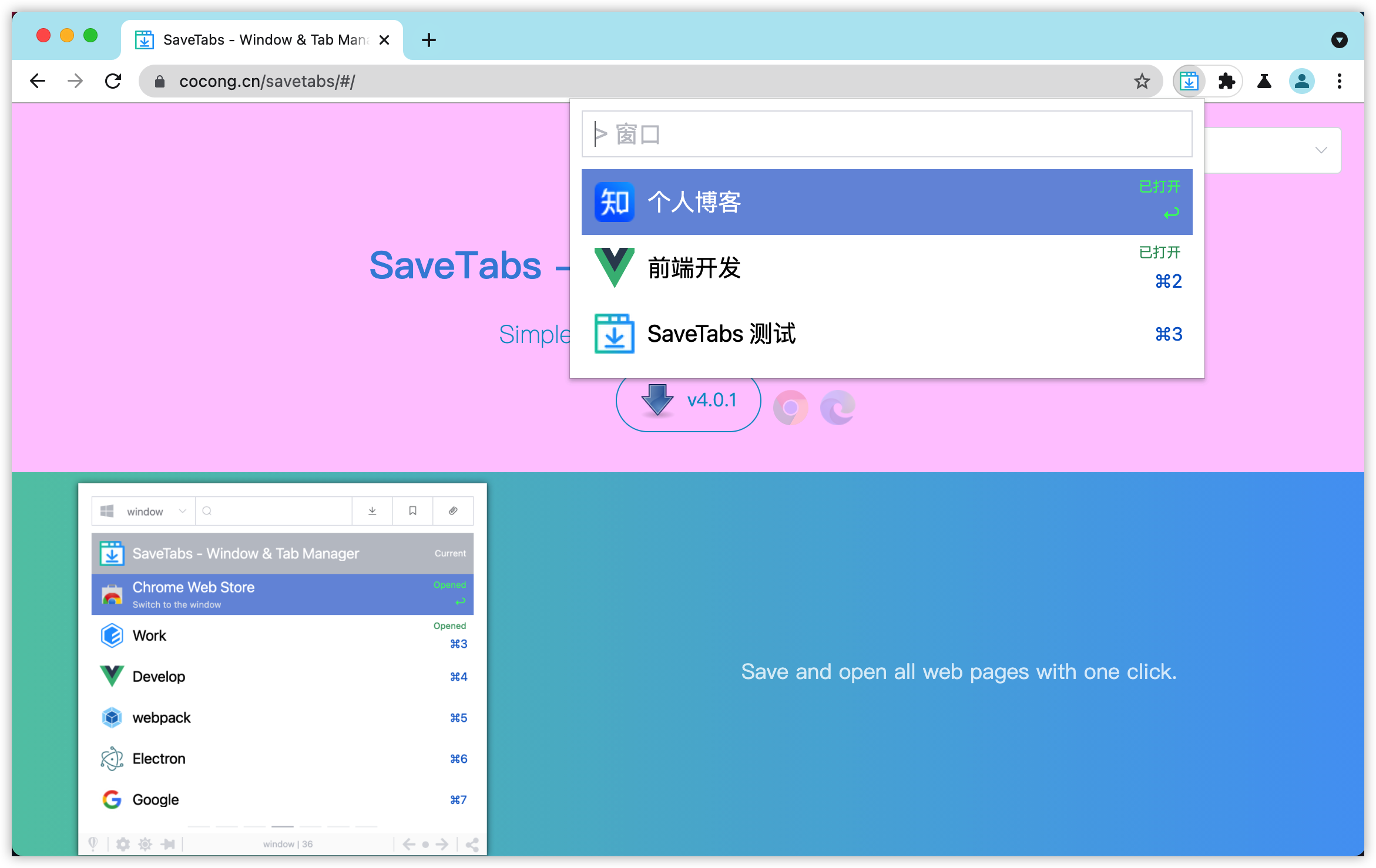Expand the chevron dropdown at top right
This screenshot has width=1376, height=868.
pos(1321,150)
